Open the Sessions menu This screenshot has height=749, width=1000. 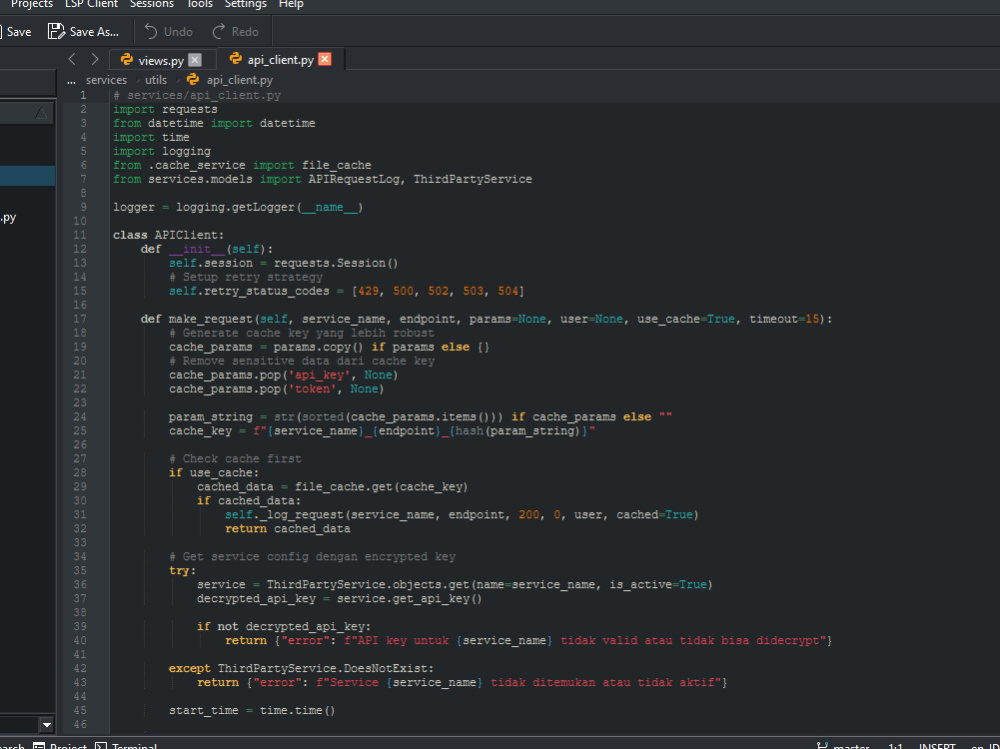[x=152, y=4]
